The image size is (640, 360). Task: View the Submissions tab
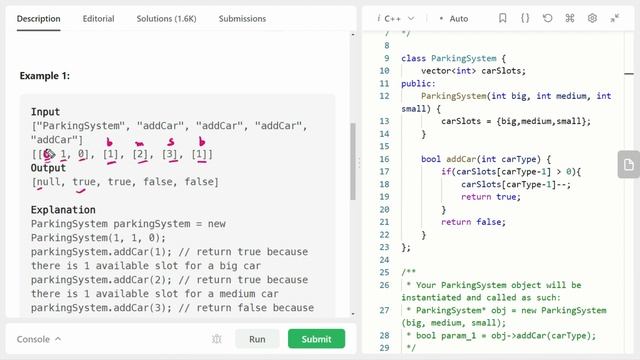click(242, 19)
